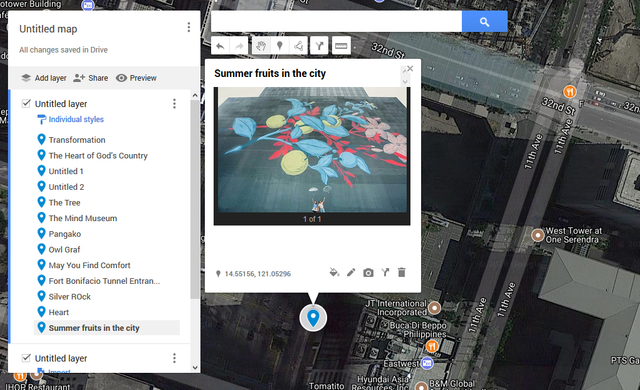The width and height of the screenshot is (640, 390).
Task: Open second Untitled layer options menu
Action: pyautogui.click(x=174, y=358)
